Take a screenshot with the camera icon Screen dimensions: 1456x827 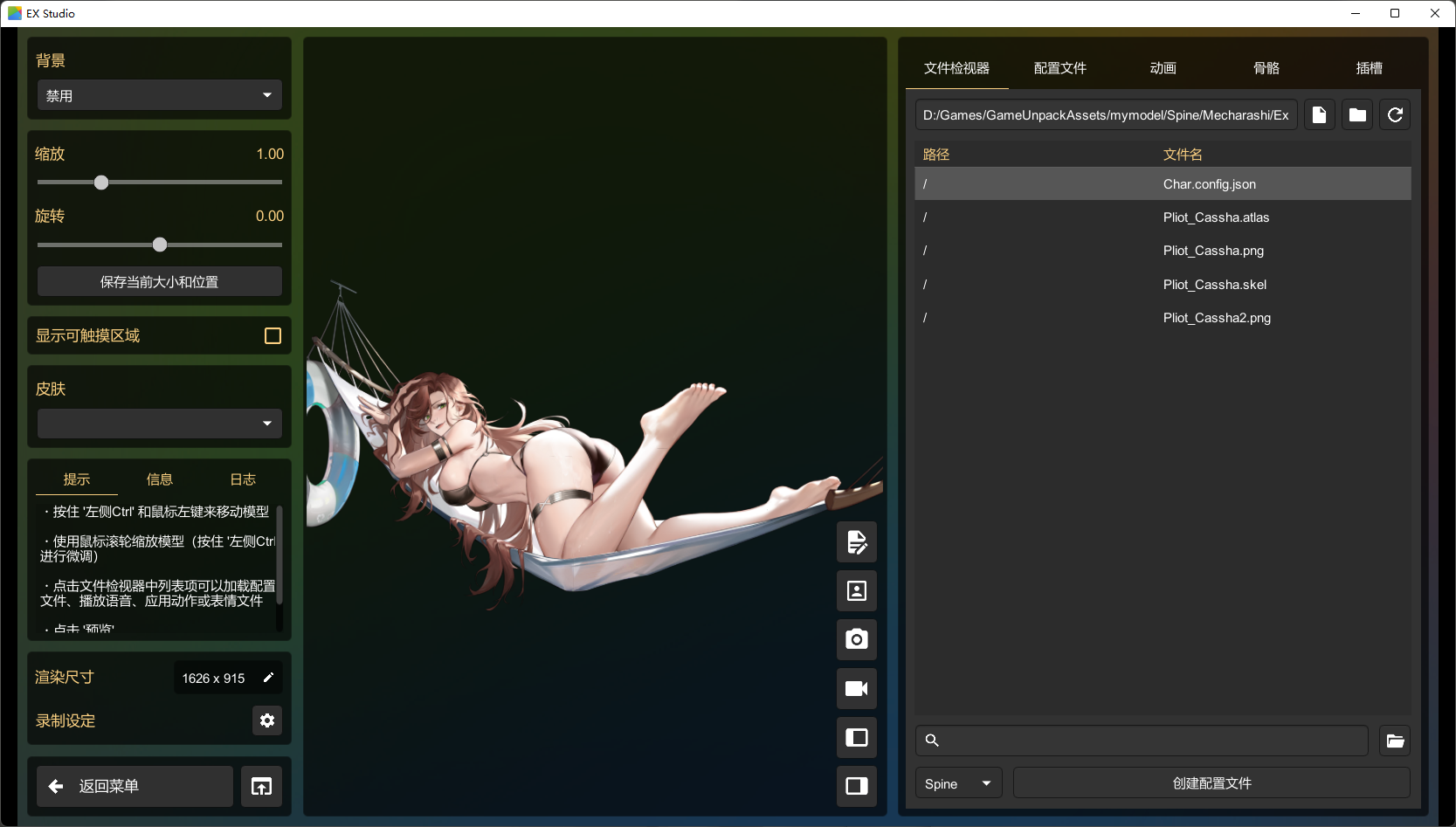pyautogui.click(x=857, y=639)
